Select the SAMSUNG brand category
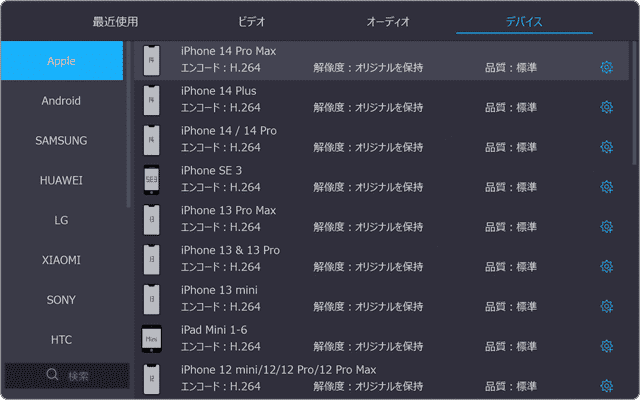The image size is (640, 400). coord(62,140)
